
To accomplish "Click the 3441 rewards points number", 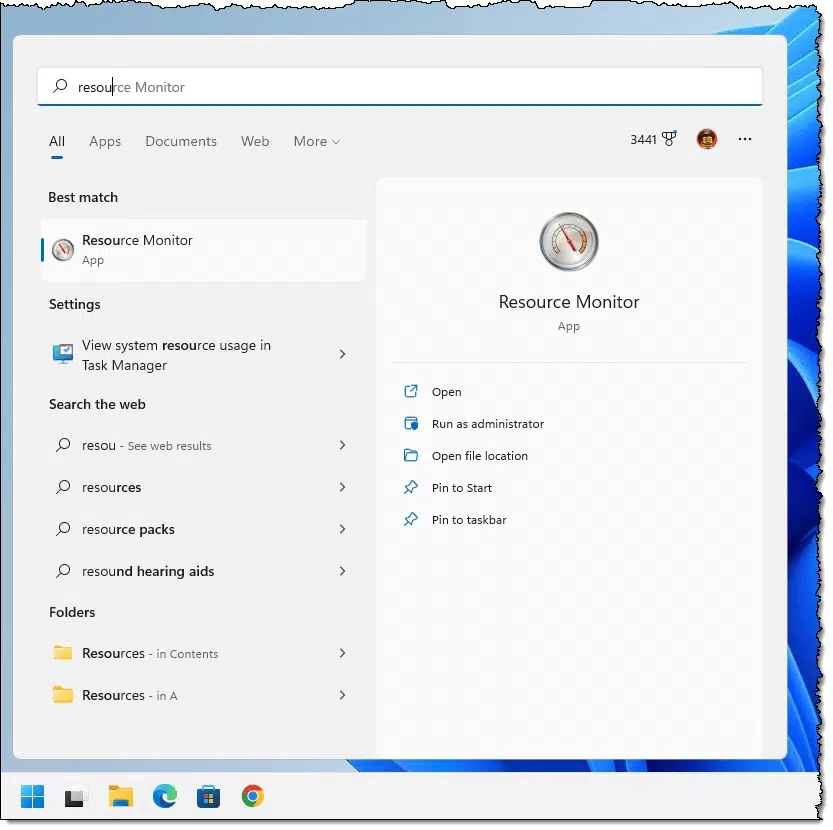I will tap(643, 139).
